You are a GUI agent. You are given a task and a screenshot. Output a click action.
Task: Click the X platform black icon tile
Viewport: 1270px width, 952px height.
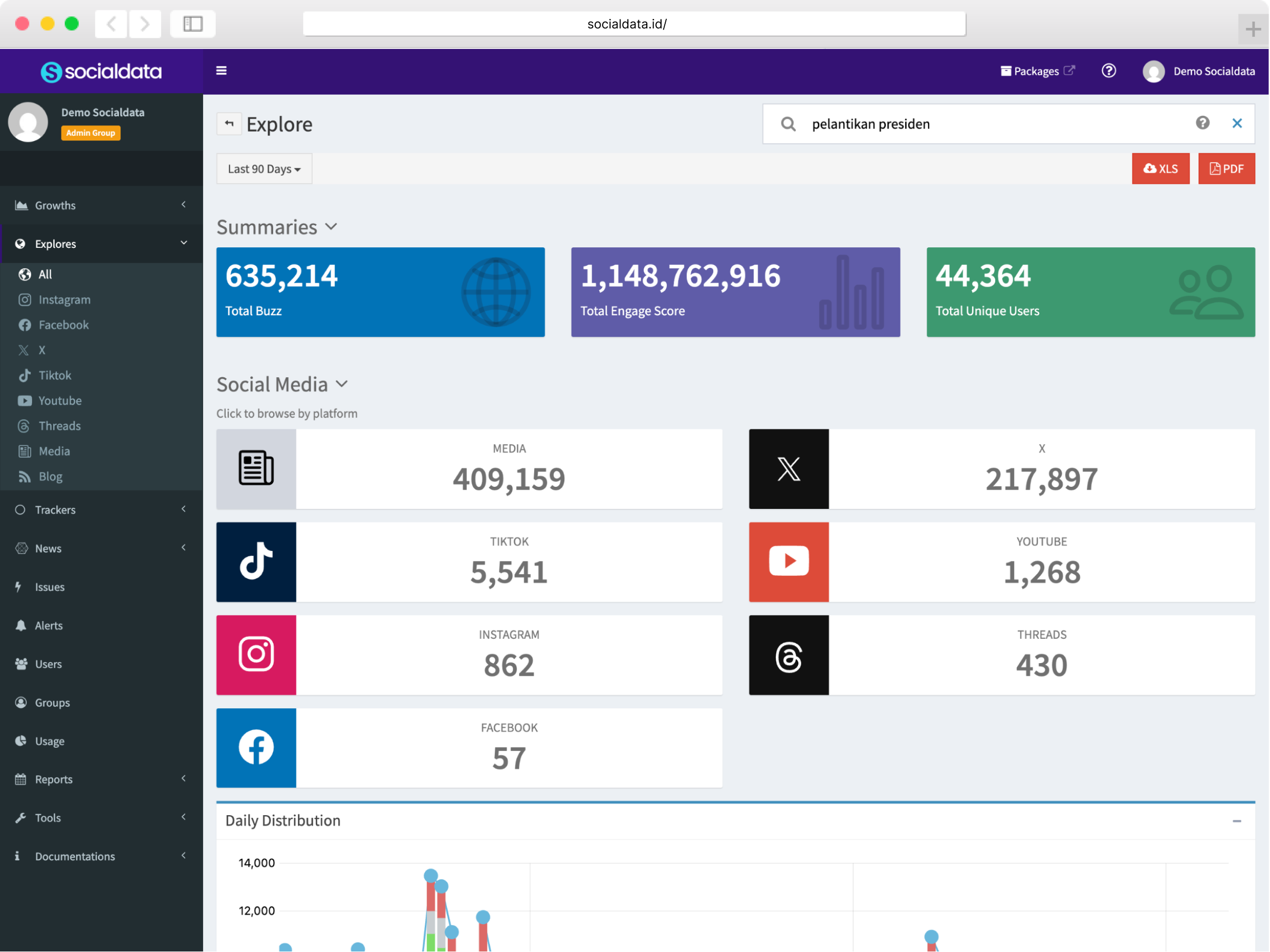coord(788,468)
